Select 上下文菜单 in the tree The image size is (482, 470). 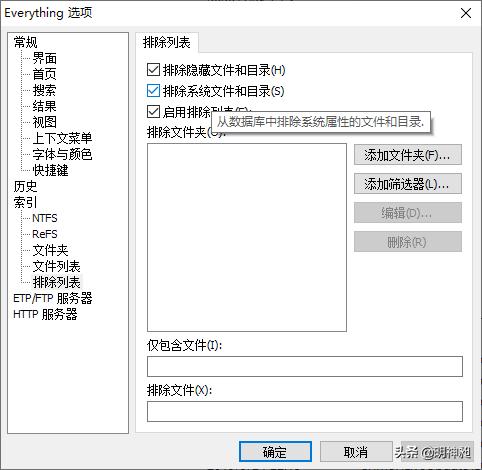click(x=62, y=138)
